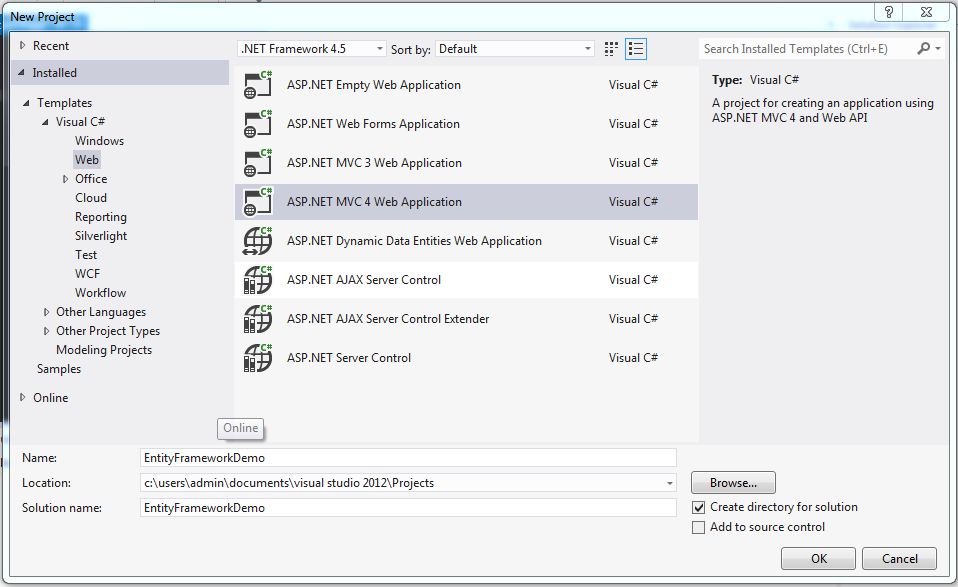958x587 pixels.
Task: Click the Dynamic Data Entities Web Application icon
Action: [x=257, y=241]
